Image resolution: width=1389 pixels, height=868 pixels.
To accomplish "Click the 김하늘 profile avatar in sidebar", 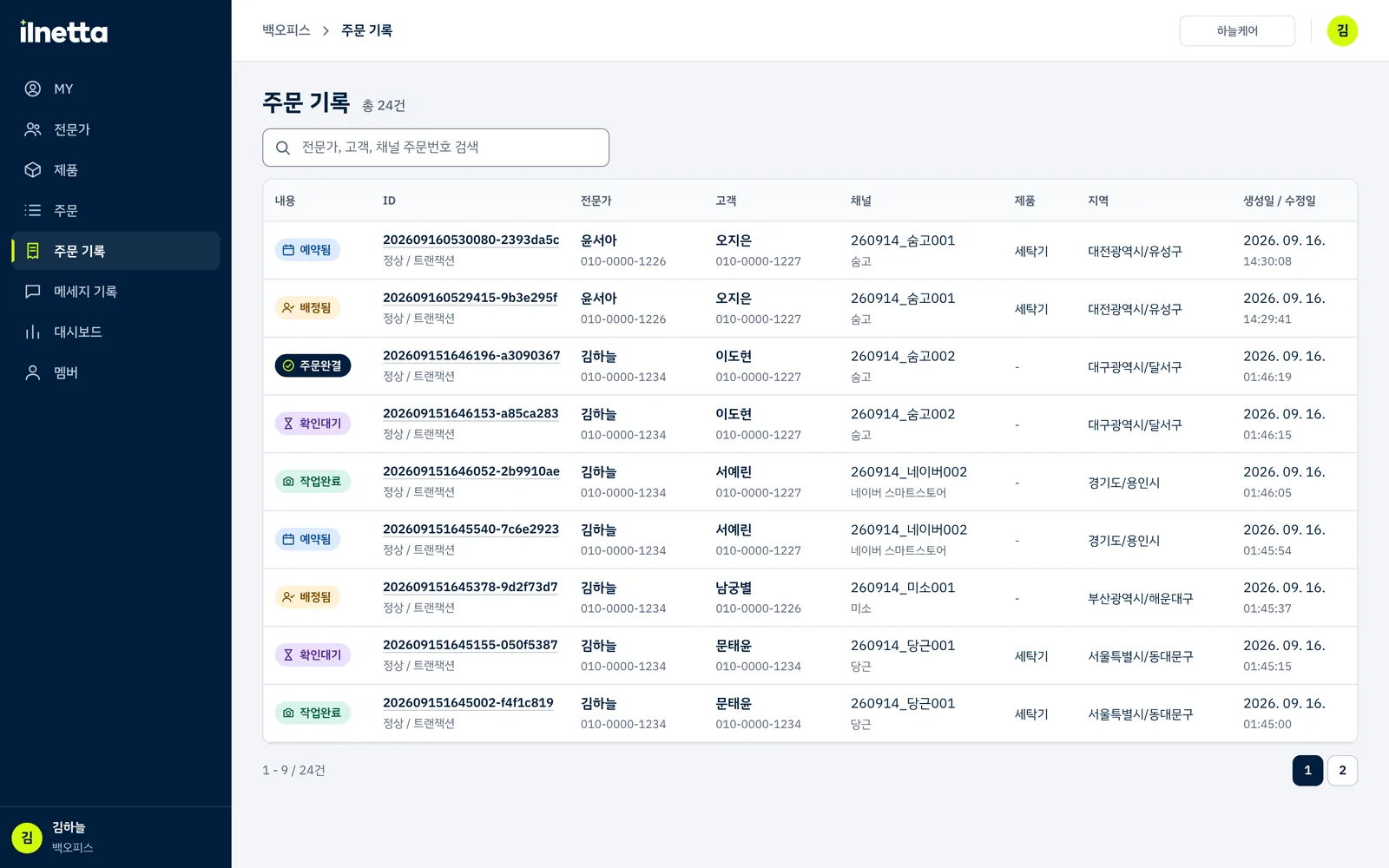I will tap(27, 838).
